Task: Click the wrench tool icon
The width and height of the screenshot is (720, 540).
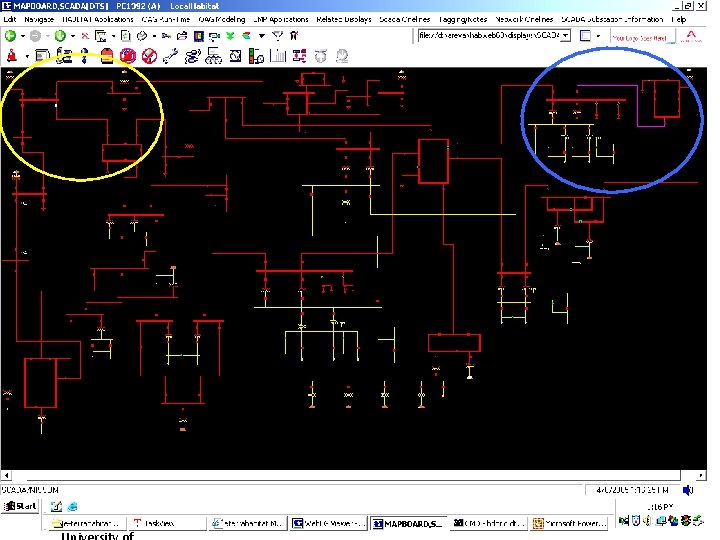Action: (170, 56)
